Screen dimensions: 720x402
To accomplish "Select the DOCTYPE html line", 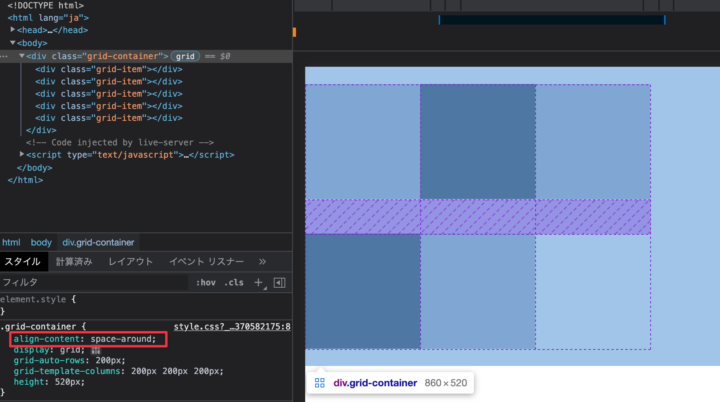I will coord(45,6).
